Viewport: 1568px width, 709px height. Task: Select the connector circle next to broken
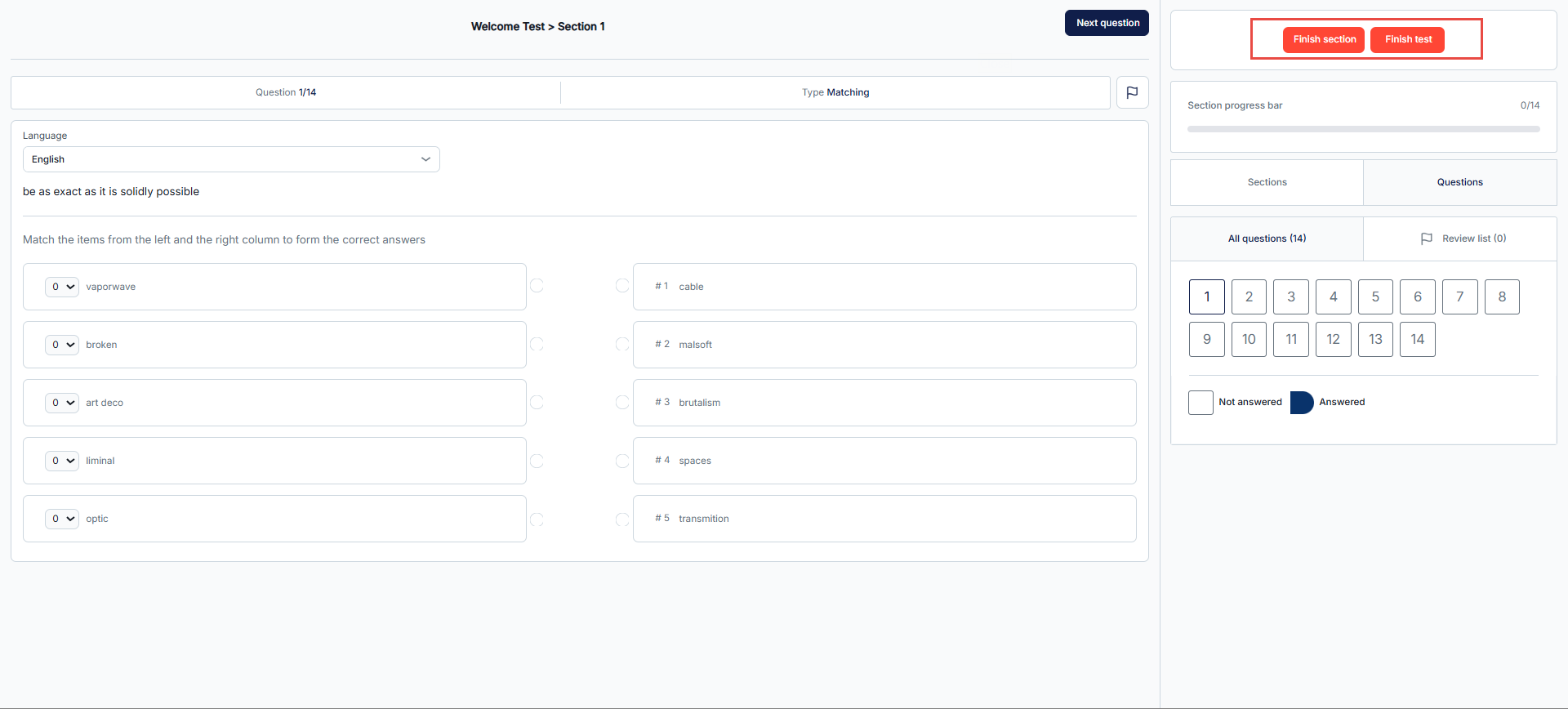537,344
